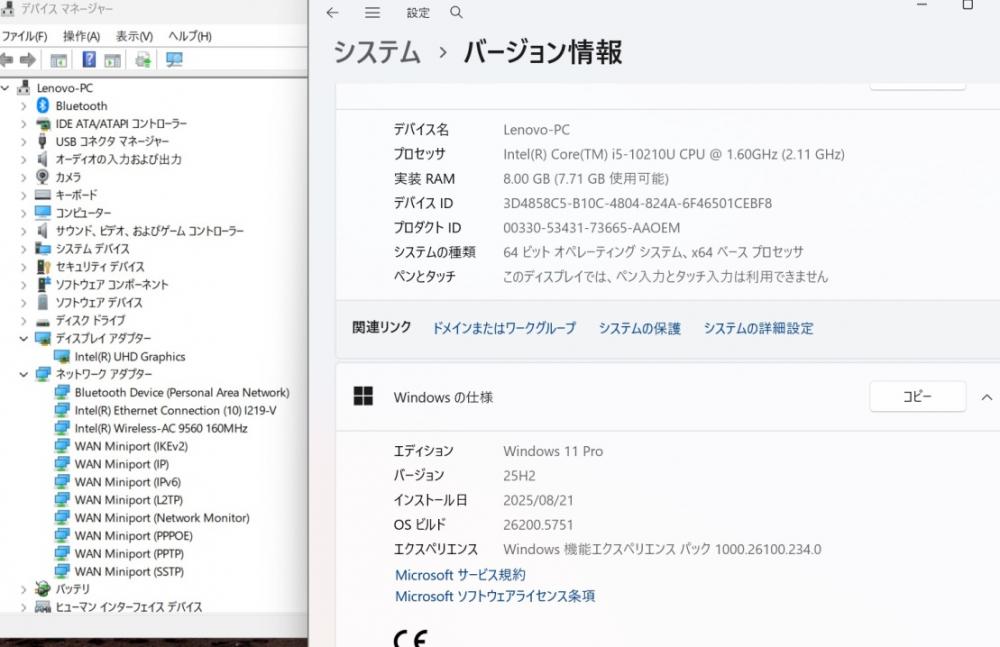The height and width of the screenshot is (647, 1000).
Task: Open the Settings hamburger navigation menu
Action: pos(372,12)
